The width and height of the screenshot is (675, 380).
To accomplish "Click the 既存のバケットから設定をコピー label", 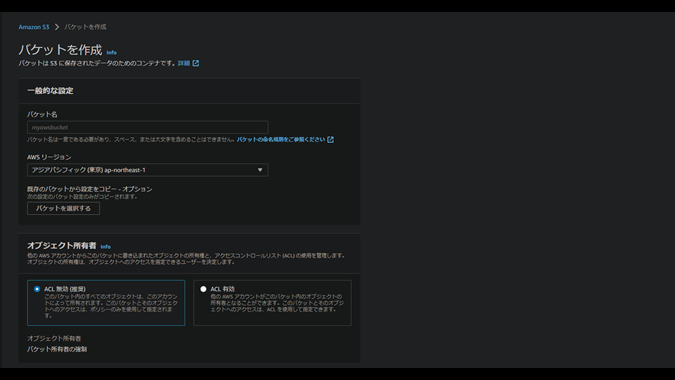I will coord(90,189).
